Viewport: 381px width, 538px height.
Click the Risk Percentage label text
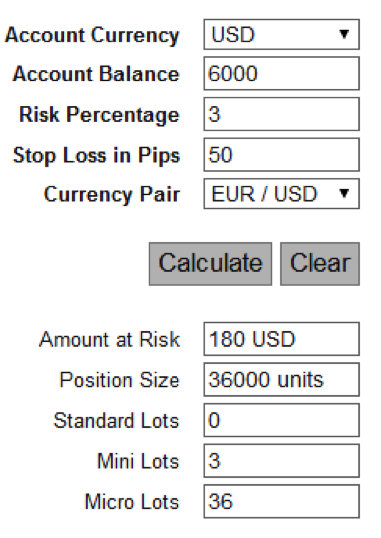(99, 115)
